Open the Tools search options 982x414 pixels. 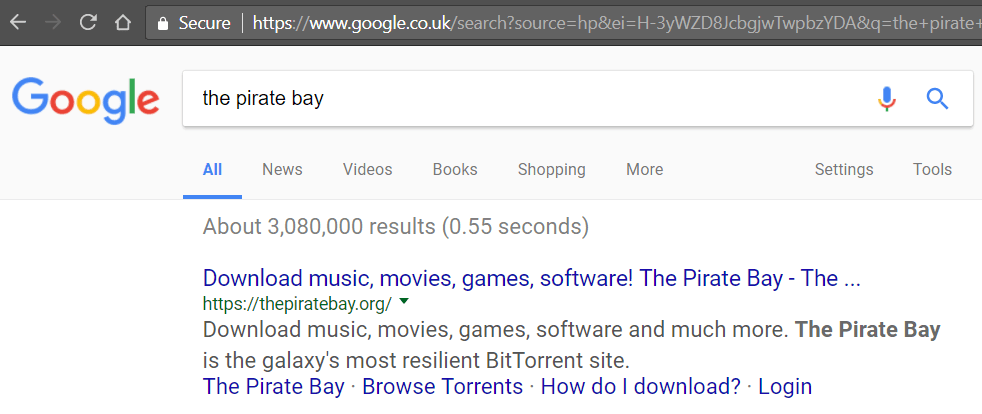(932, 170)
